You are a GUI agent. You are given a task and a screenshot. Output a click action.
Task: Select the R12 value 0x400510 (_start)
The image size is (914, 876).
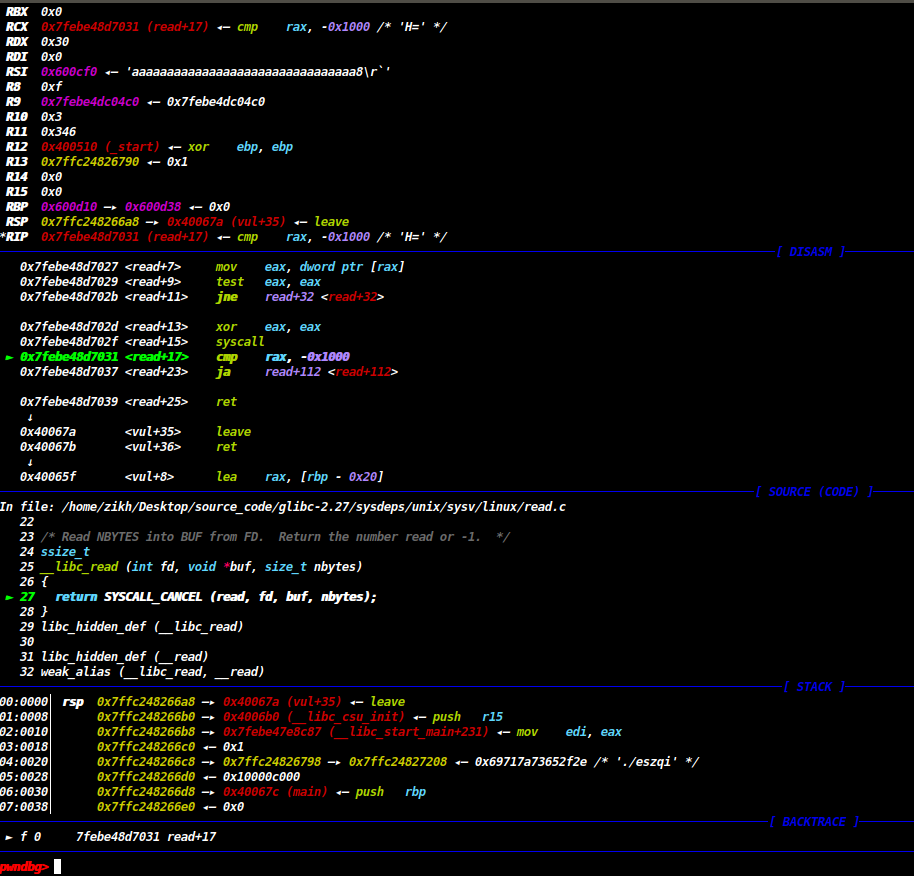tap(100, 147)
